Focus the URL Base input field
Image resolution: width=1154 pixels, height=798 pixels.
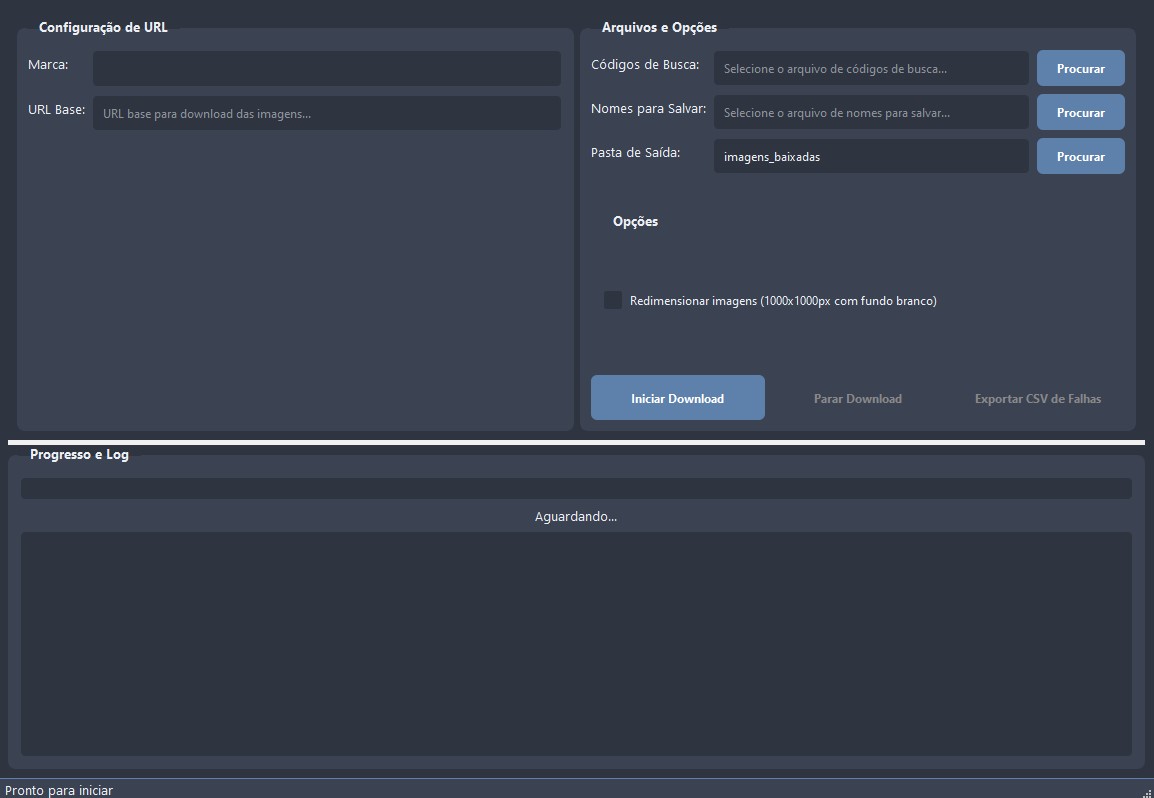tap(326, 113)
